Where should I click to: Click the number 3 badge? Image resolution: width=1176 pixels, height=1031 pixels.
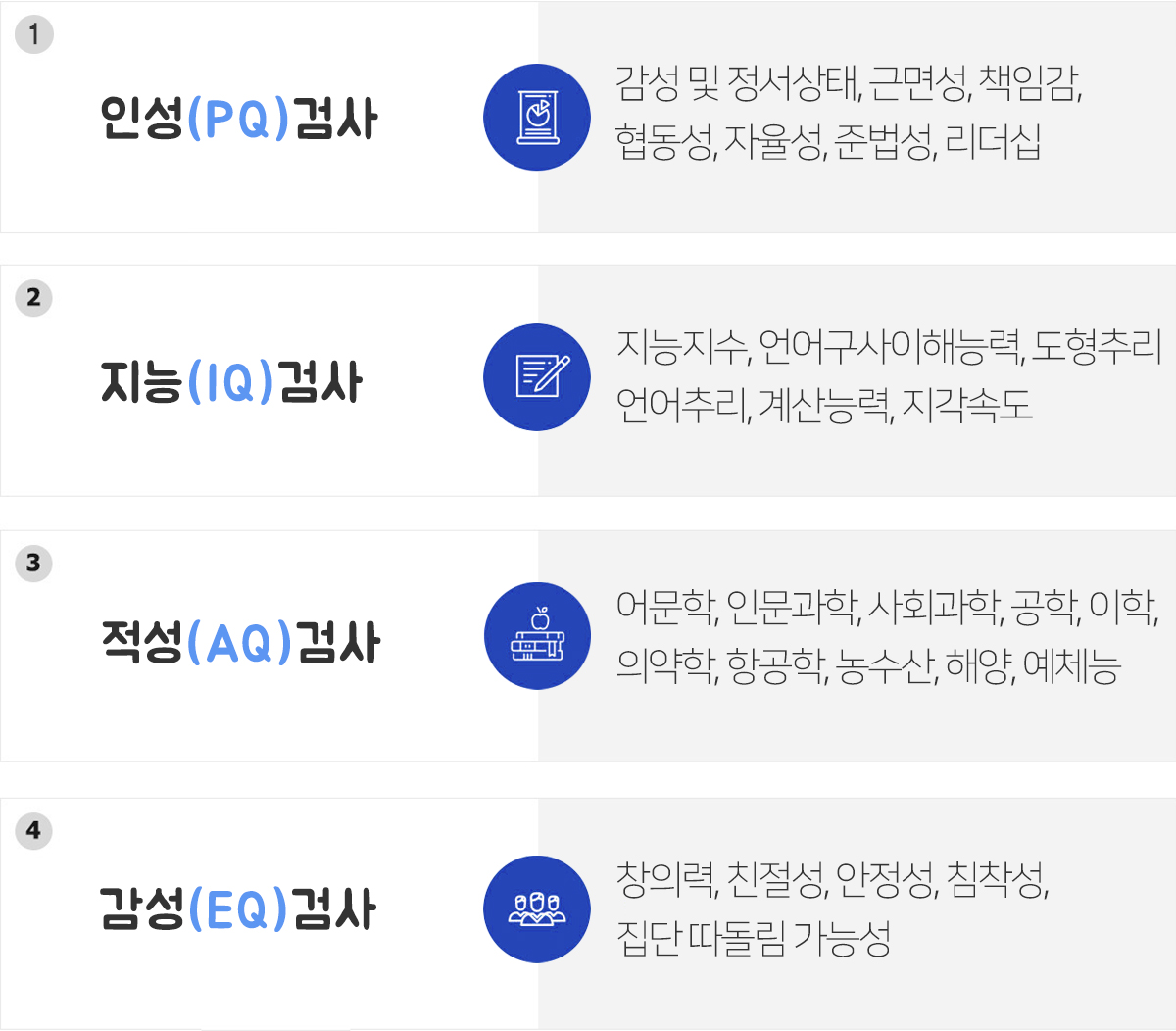pos(34,563)
